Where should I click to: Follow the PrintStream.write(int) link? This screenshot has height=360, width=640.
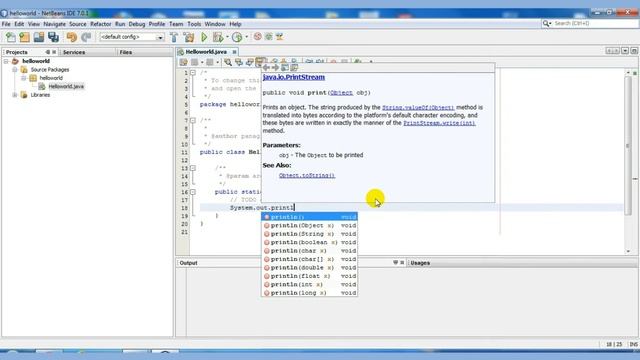439,123
